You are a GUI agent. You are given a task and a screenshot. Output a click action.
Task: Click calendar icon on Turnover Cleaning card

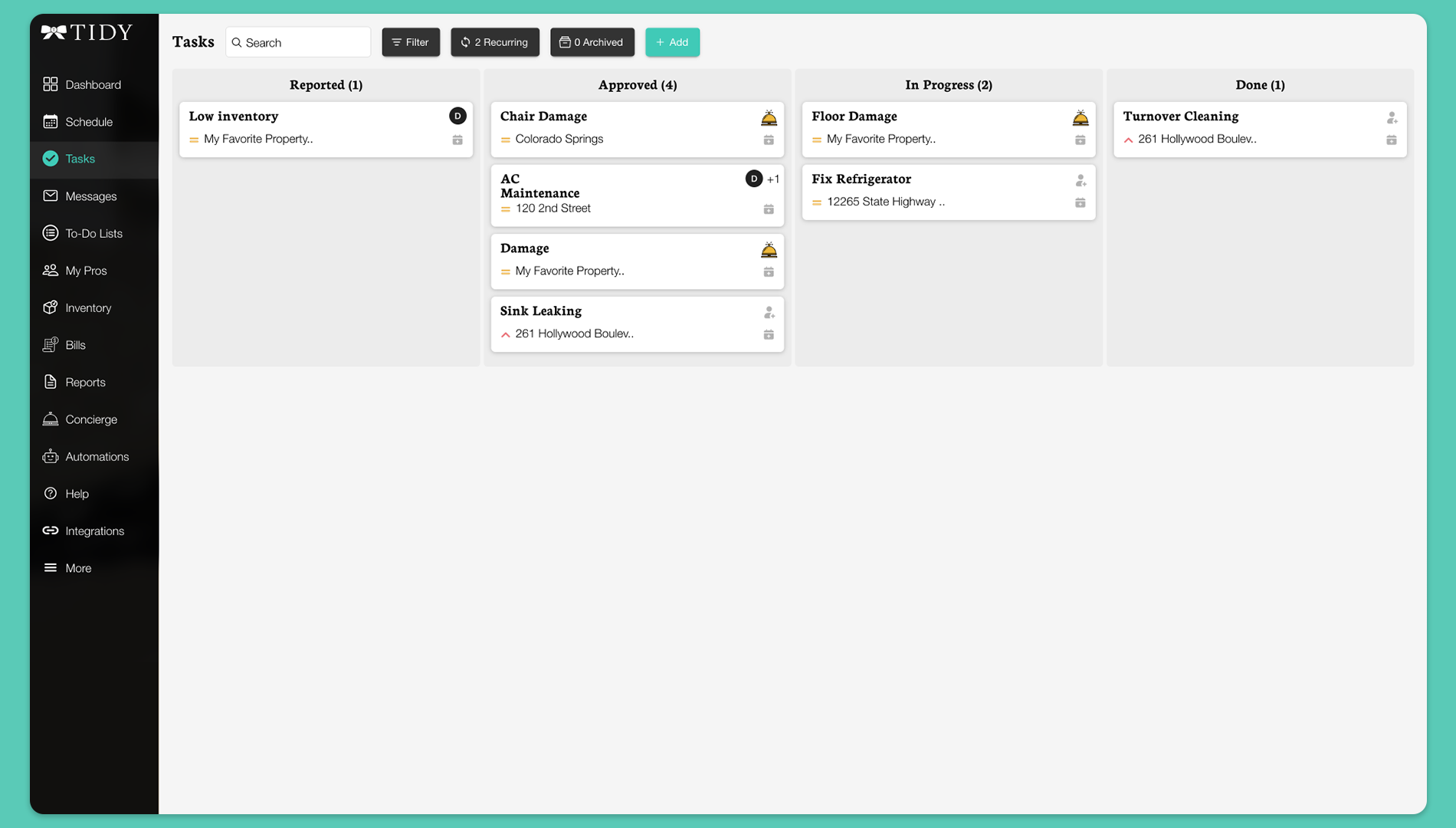1392,140
